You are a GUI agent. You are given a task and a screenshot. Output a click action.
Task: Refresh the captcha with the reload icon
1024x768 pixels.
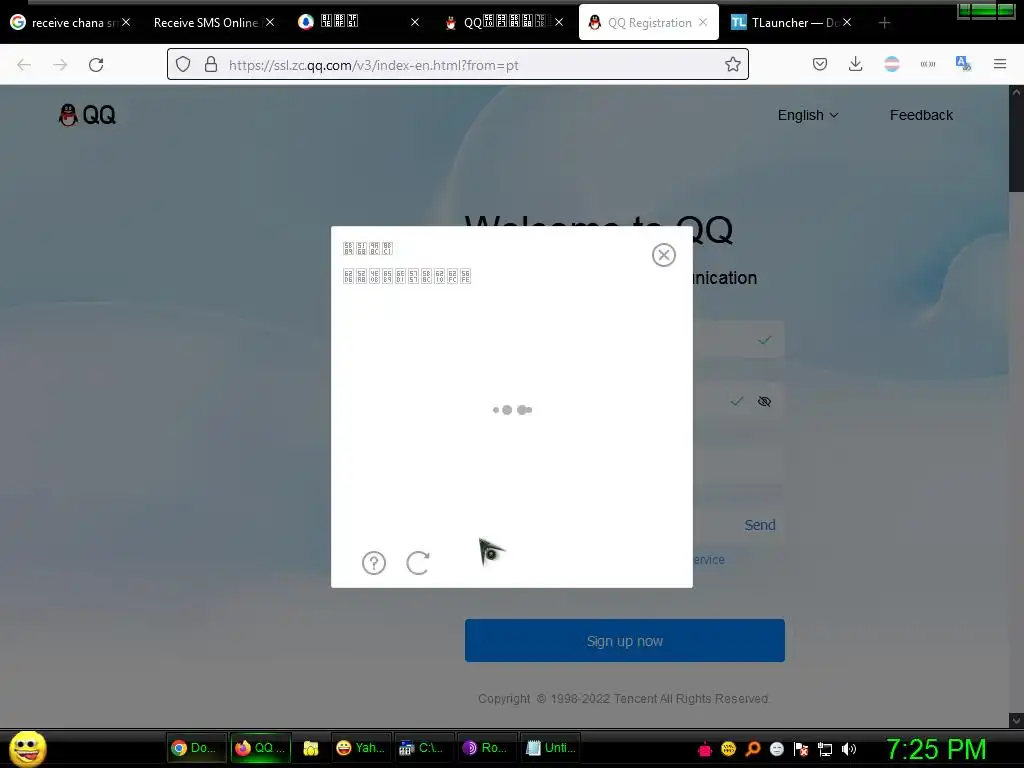pyautogui.click(x=418, y=562)
